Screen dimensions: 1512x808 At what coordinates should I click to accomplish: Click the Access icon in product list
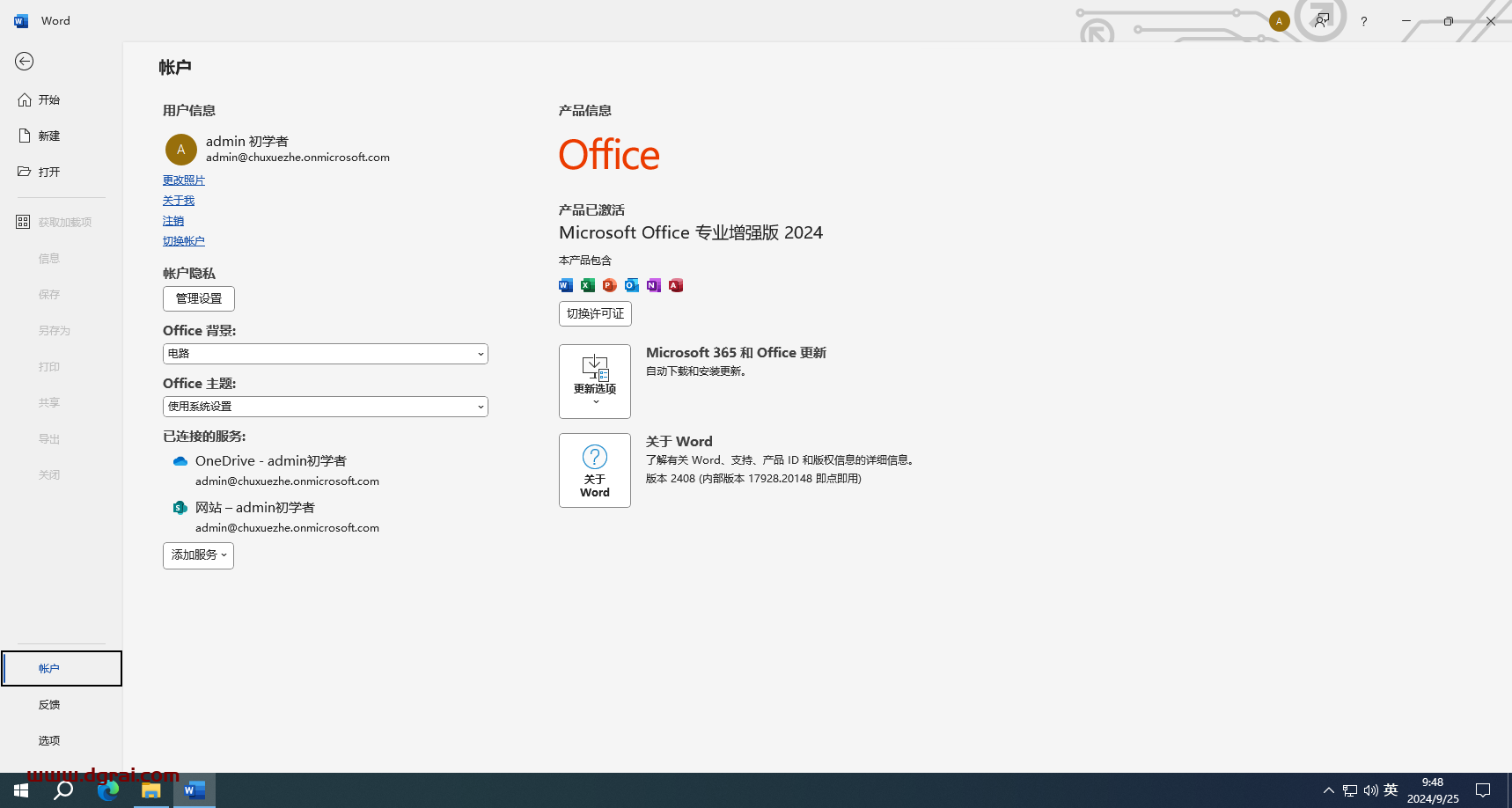675,284
